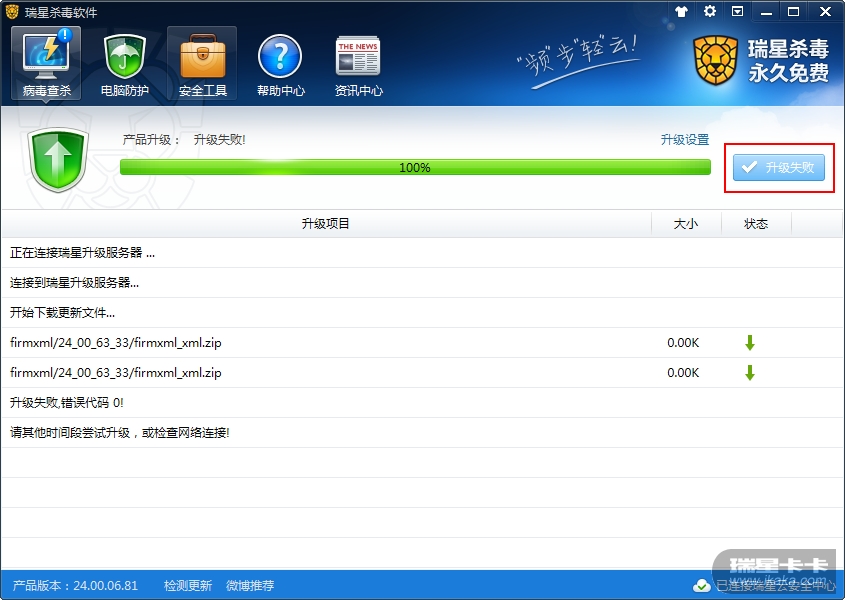Click download arrow of first firmxml row
The height and width of the screenshot is (600, 845).
[x=750, y=343]
